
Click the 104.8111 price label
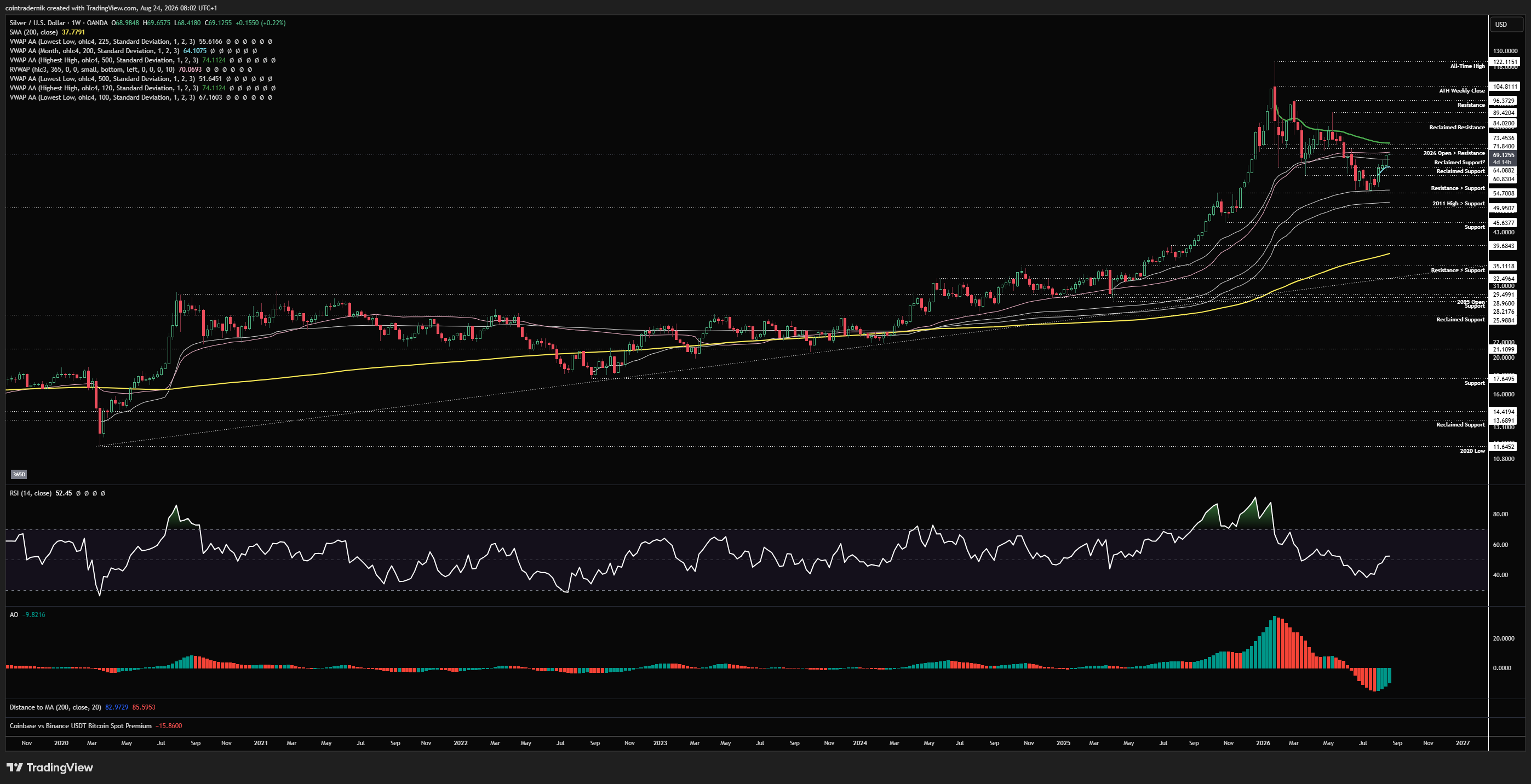coord(1504,87)
